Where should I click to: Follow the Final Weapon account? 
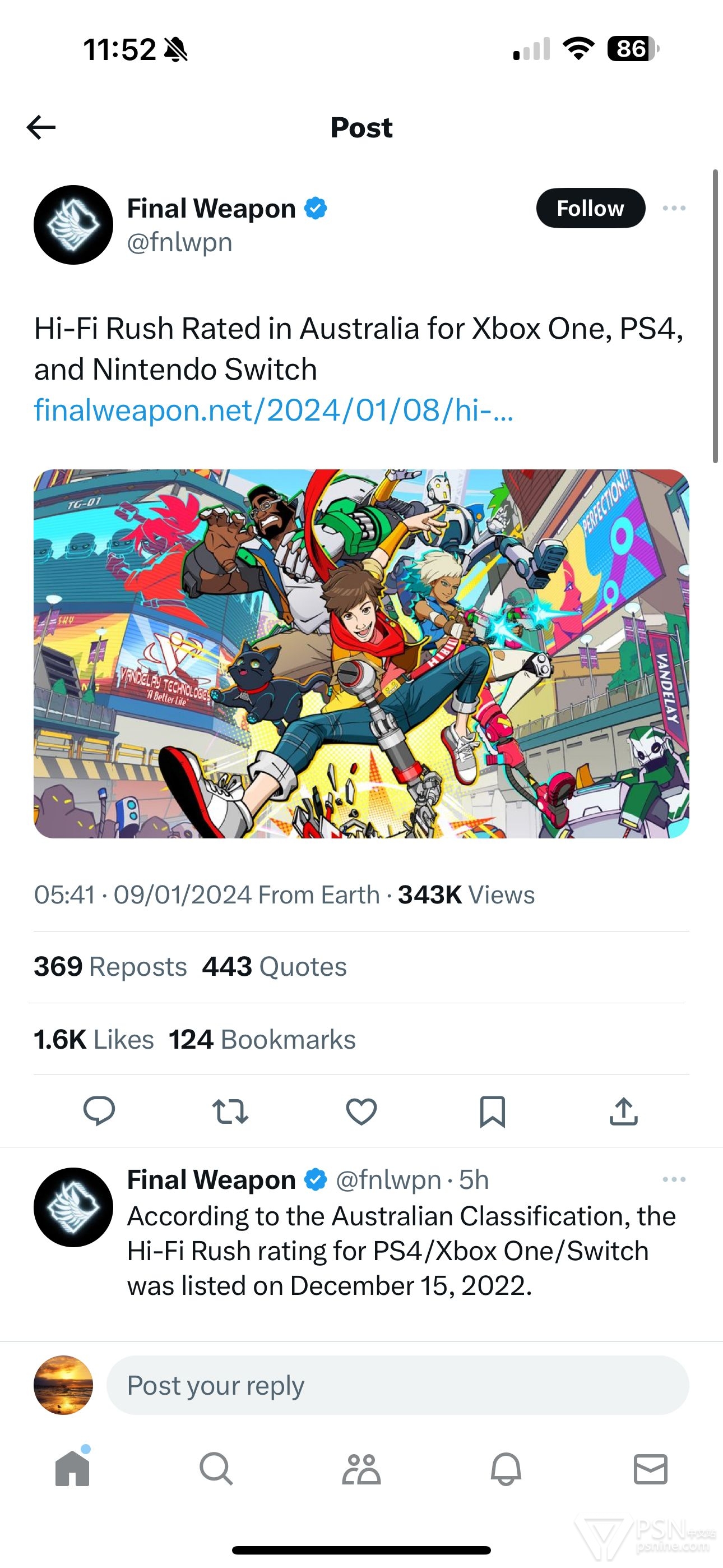(x=590, y=208)
